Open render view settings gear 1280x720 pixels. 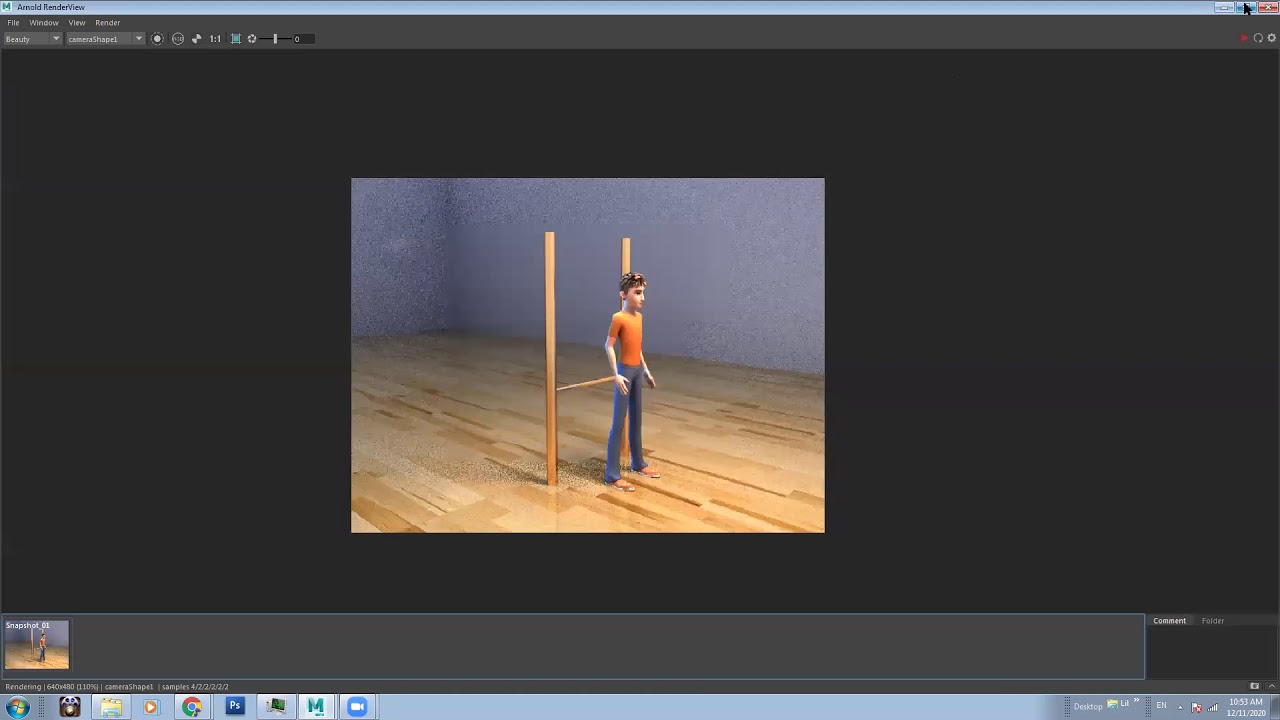tap(1272, 38)
